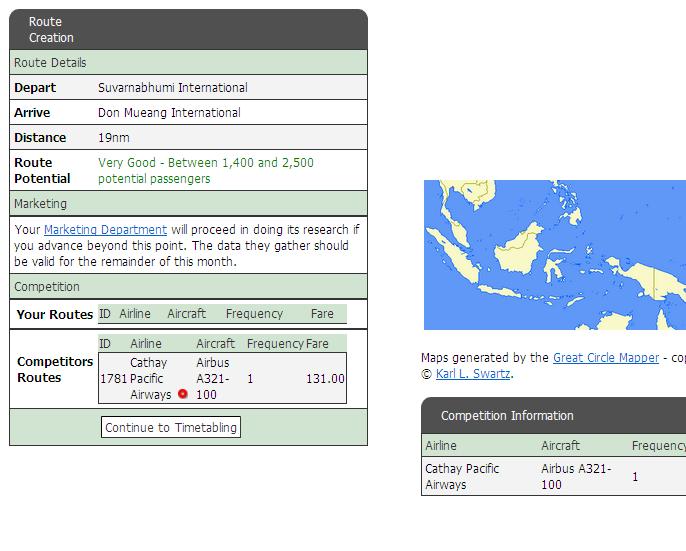Visit the Karl L. Swartz link
The image size is (686, 551).
point(473,374)
